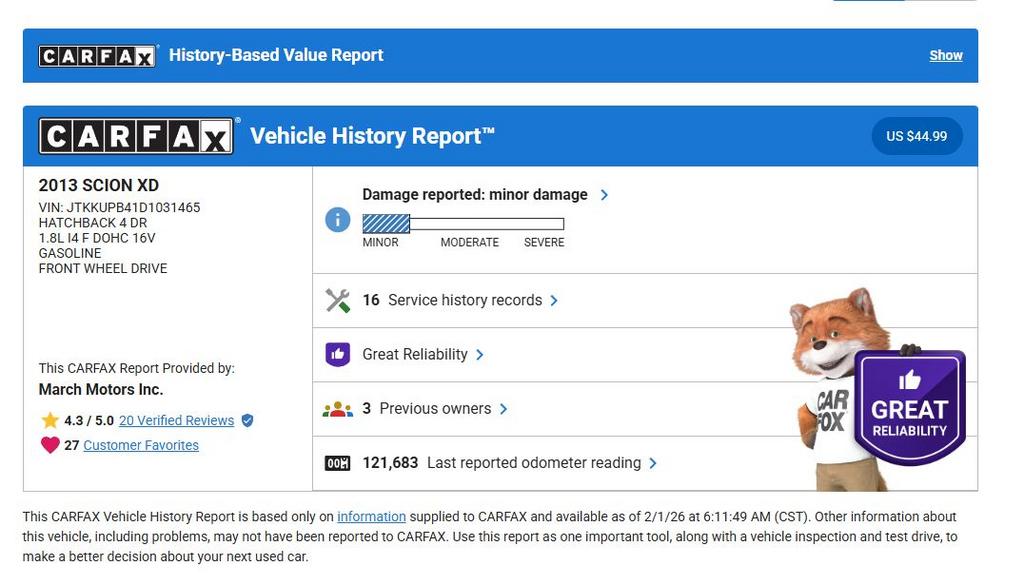Open the Customer Favorites link

141,445
